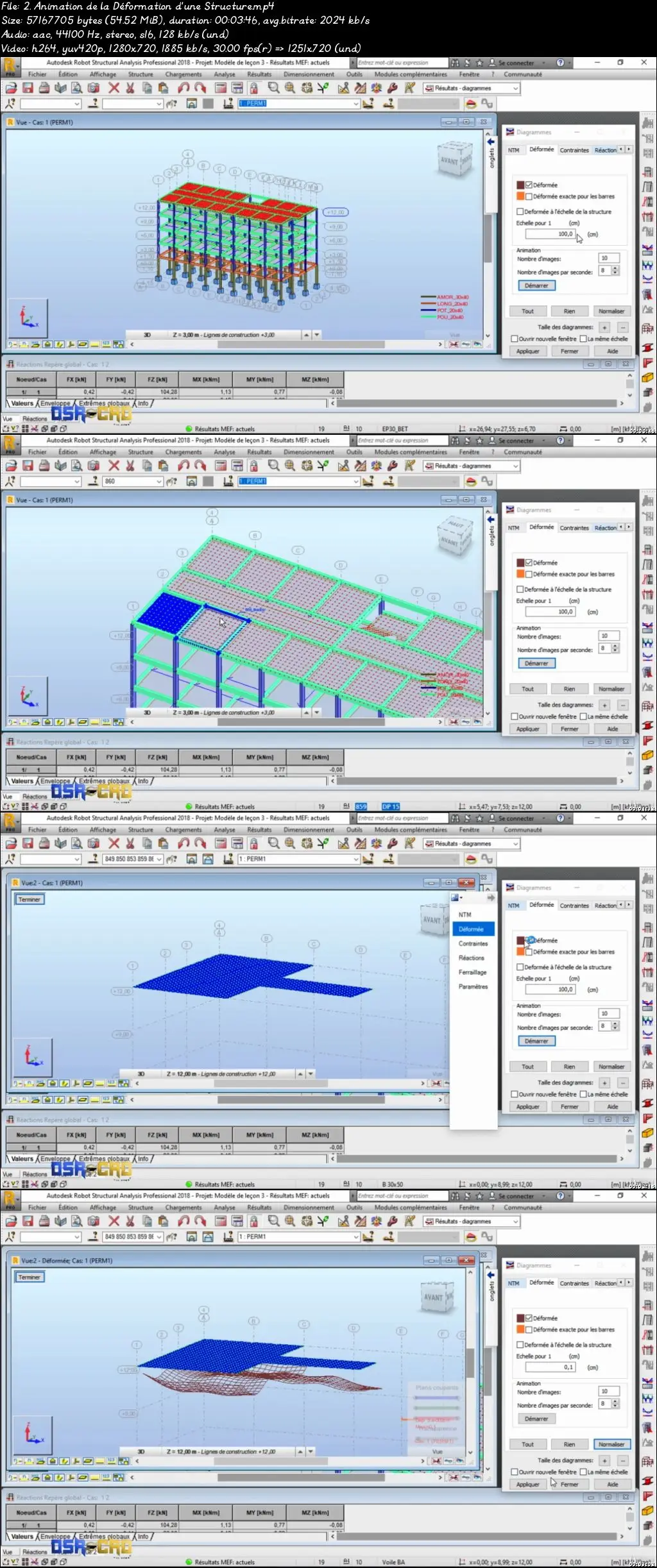Click the wrench tools icon in fourth frame toolbar
Screen dimensions: 657x1568
click(x=393, y=1221)
